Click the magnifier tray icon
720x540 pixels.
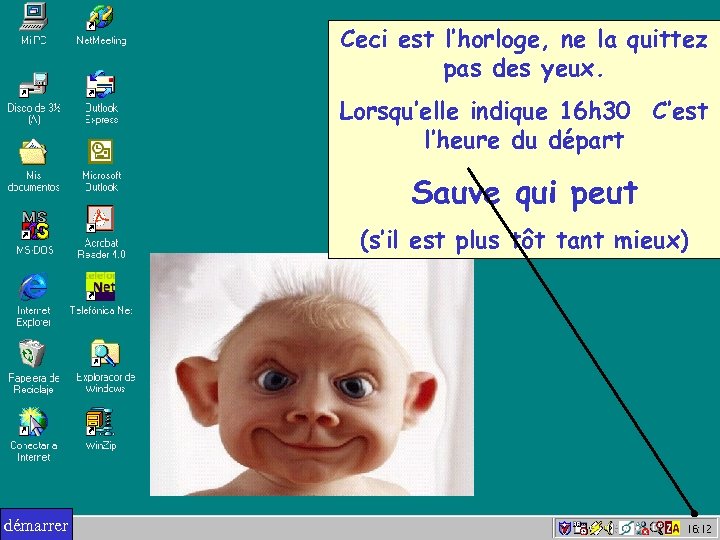coord(657,528)
